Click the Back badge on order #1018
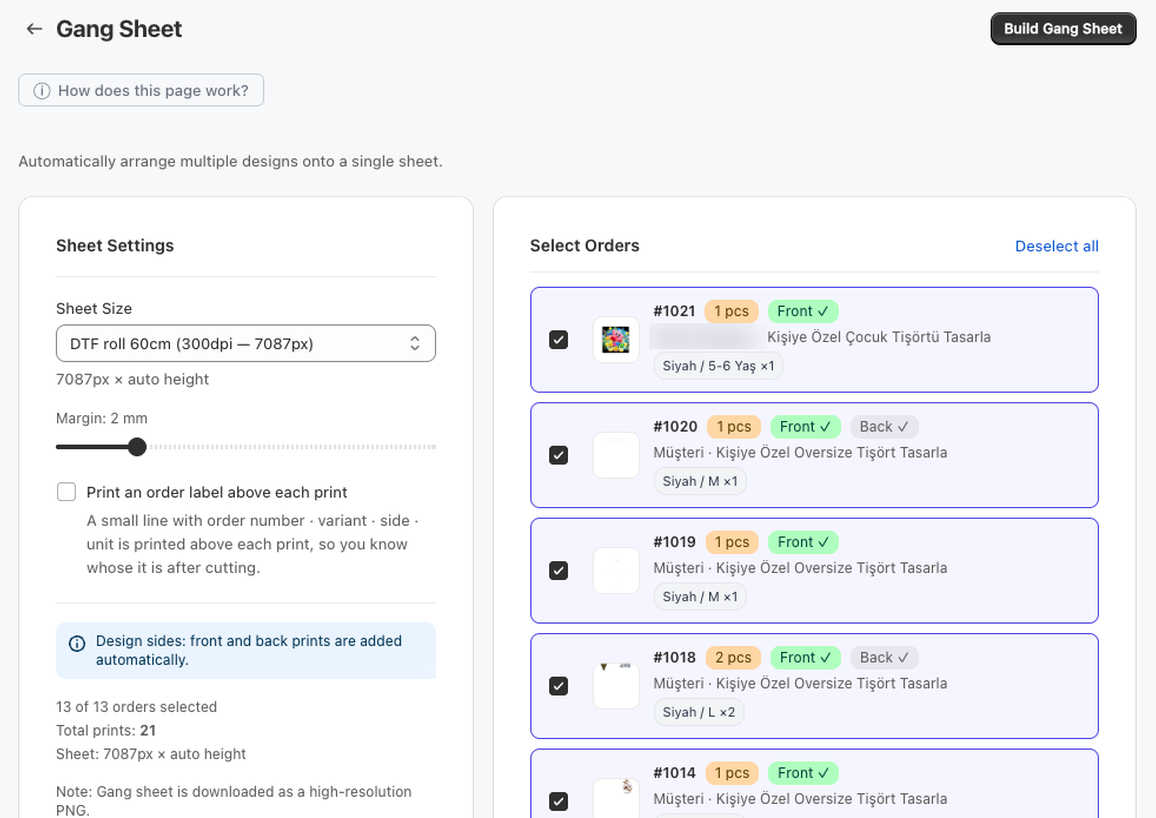 tap(884, 657)
